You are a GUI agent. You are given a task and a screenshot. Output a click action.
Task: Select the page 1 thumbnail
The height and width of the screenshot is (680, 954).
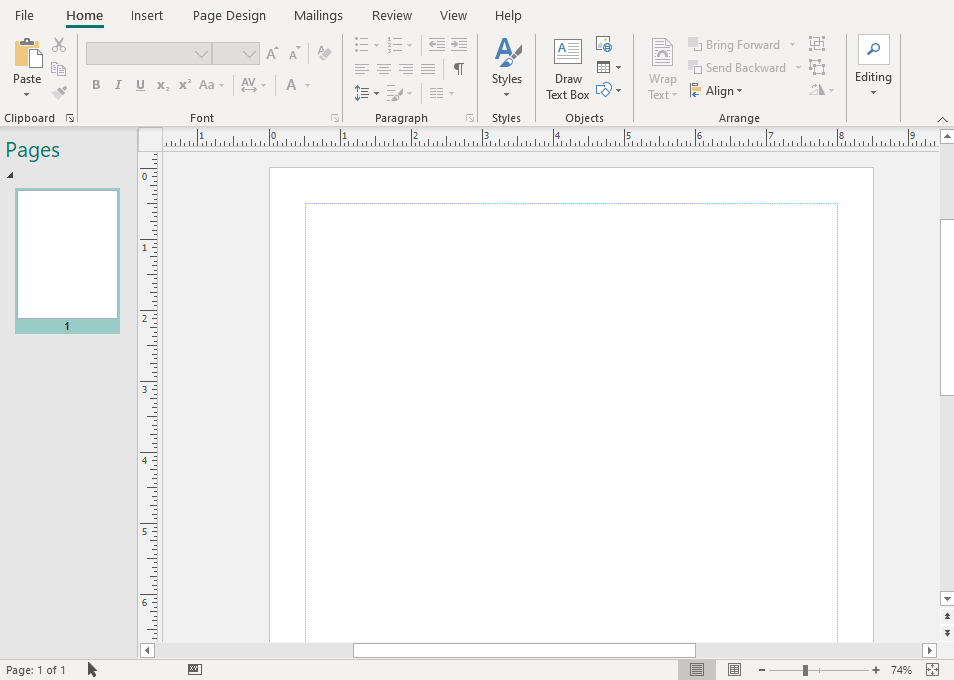coord(67,254)
